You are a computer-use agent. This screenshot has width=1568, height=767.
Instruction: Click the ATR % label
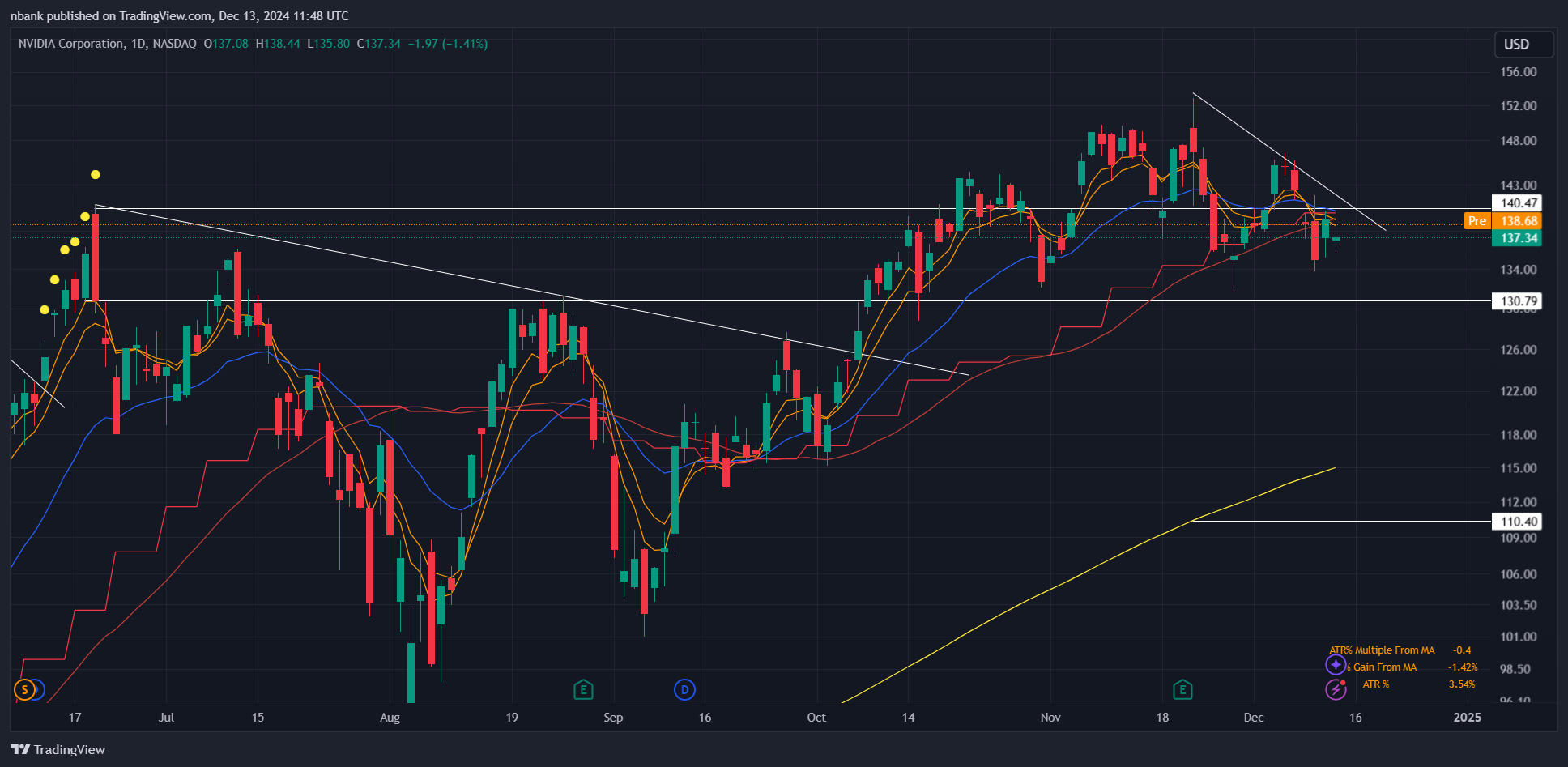pos(1376,684)
